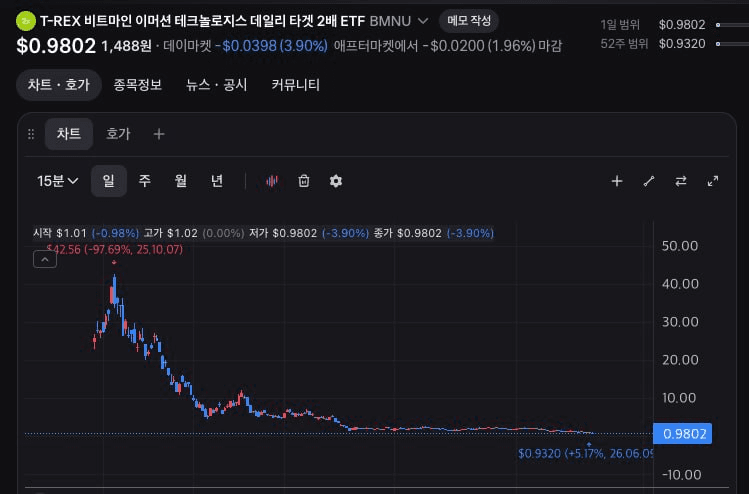Click the trash can delete icon
This screenshot has width=749, height=494.
click(x=304, y=181)
